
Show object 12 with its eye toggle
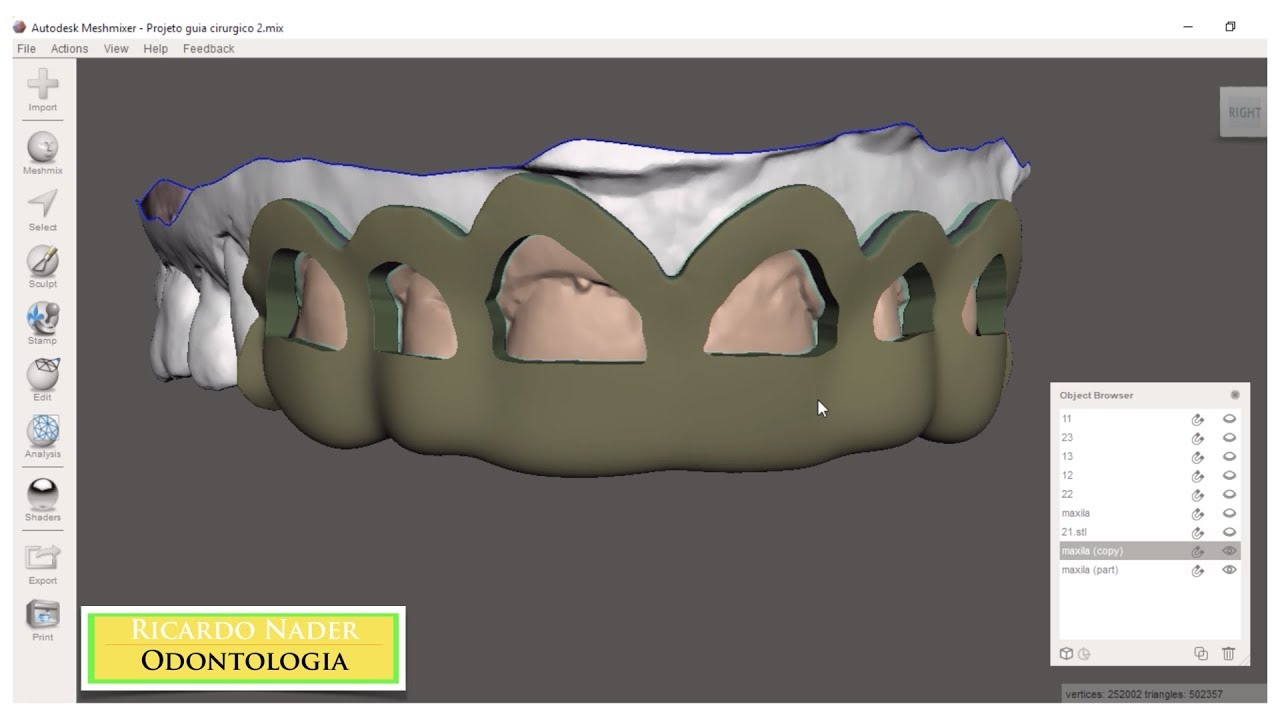[1230, 476]
